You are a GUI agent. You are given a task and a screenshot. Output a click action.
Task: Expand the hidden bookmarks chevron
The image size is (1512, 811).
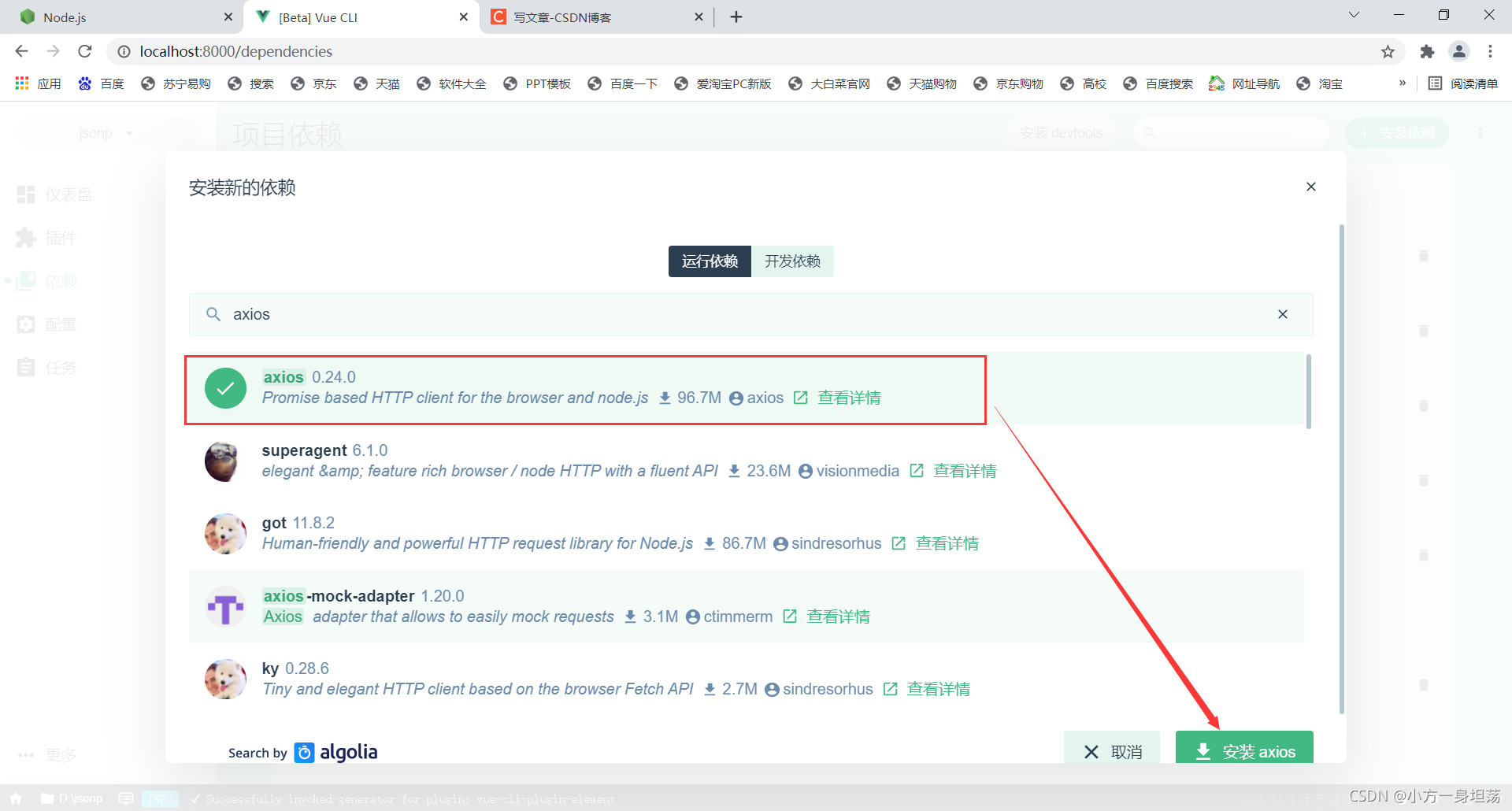[1403, 83]
